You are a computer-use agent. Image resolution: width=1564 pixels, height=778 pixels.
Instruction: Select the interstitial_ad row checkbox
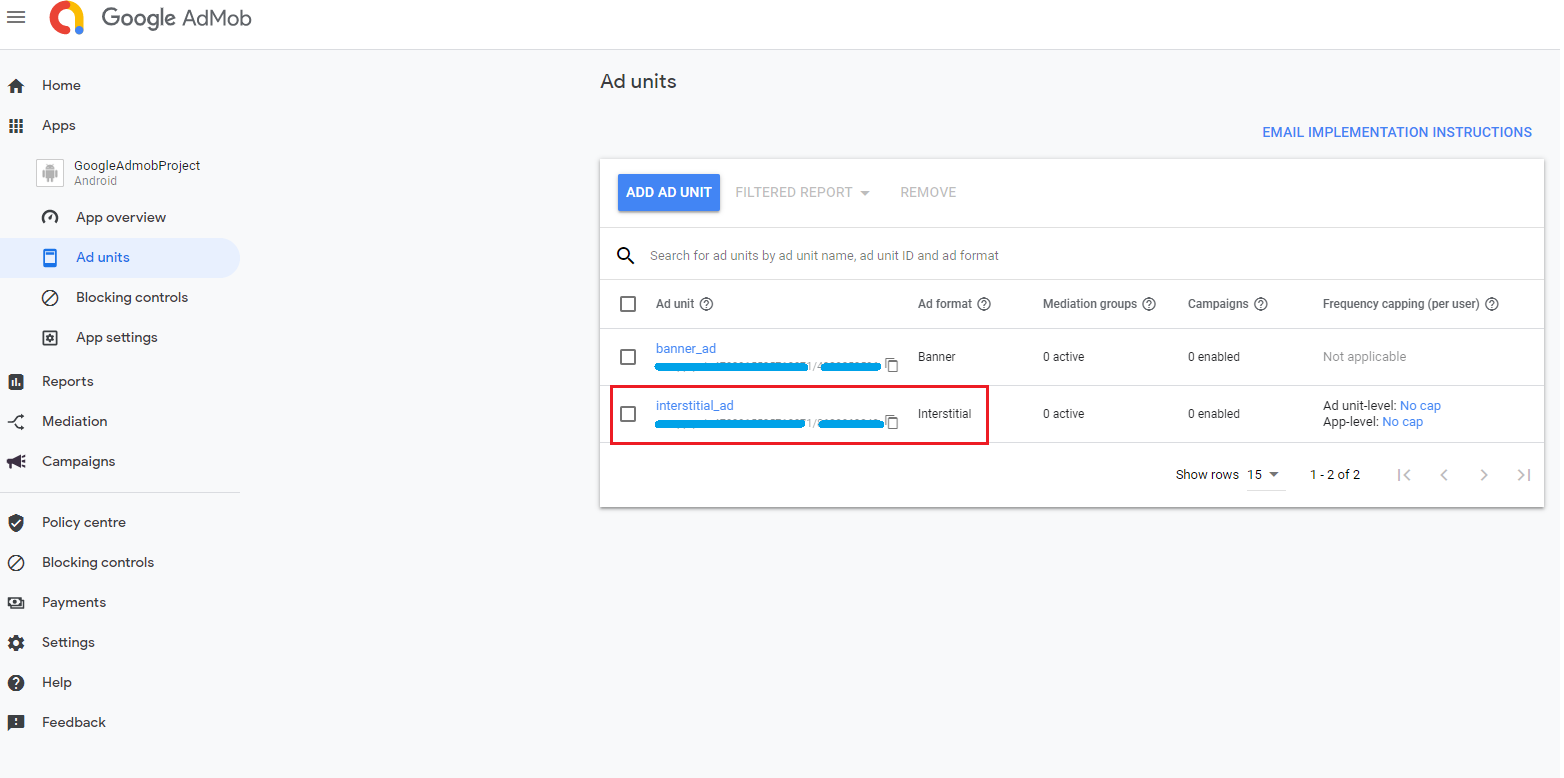click(628, 414)
